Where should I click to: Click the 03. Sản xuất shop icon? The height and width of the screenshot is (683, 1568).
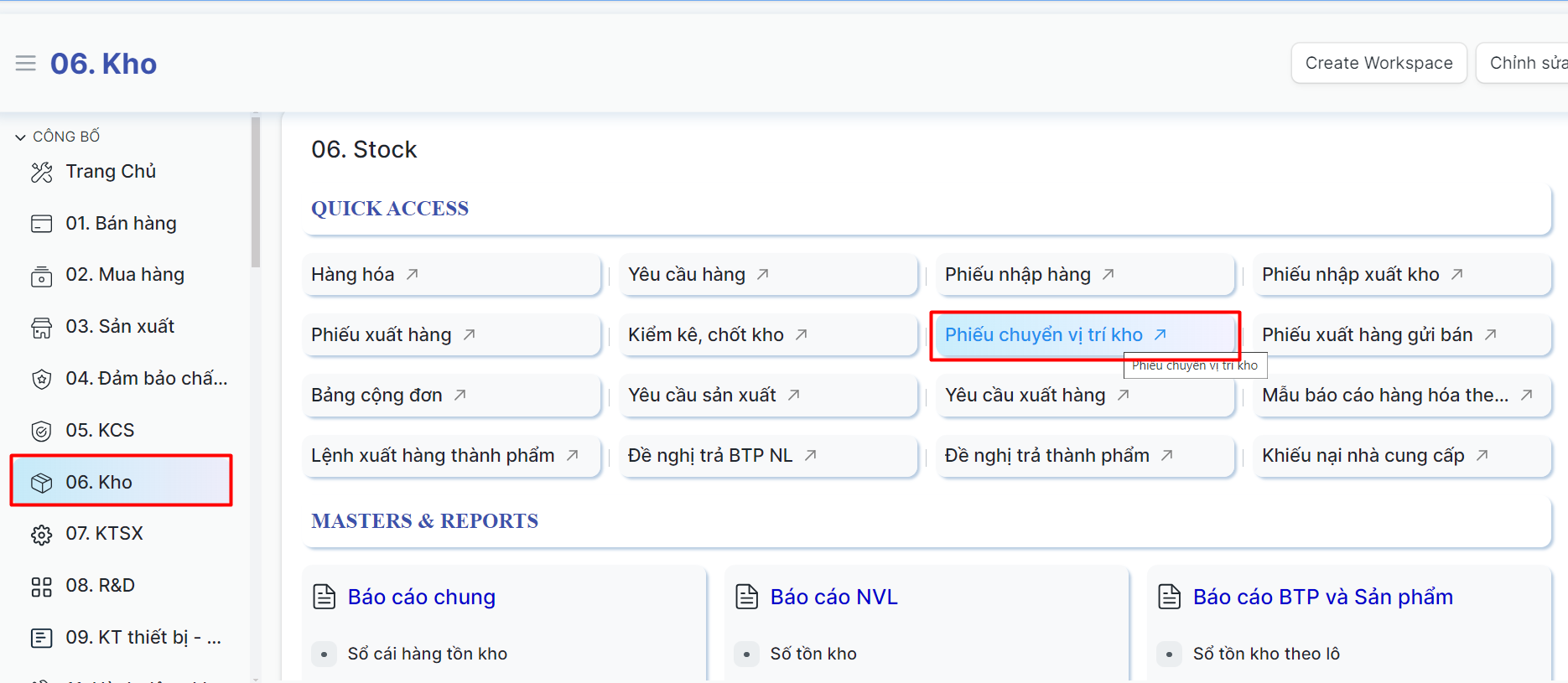(x=41, y=328)
